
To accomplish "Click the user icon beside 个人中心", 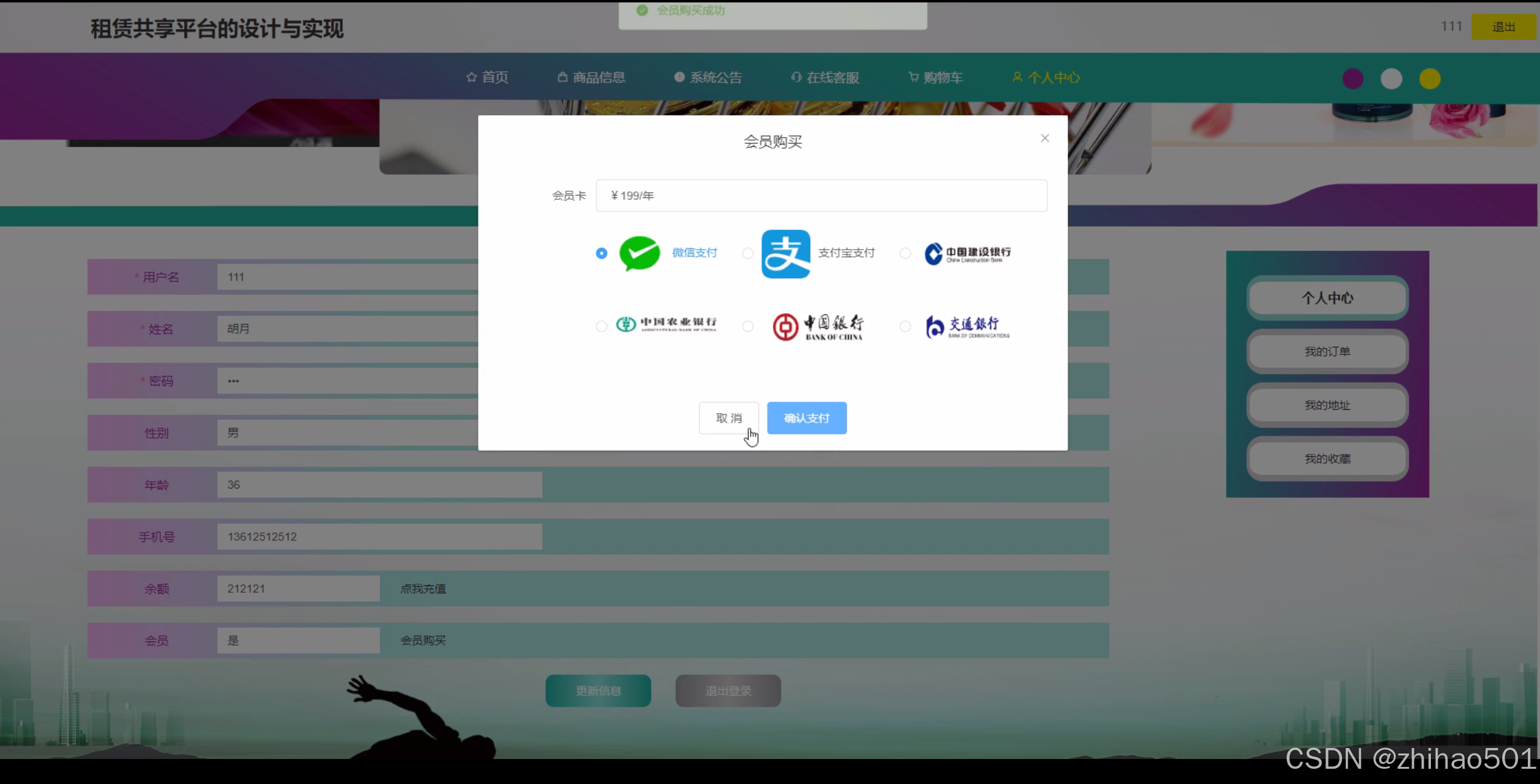I will coord(1017,77).
